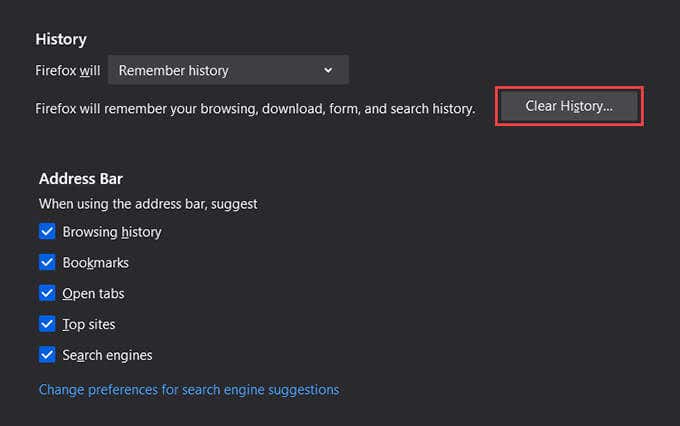Click the history description sentence text
Screen dimensions: 680x426
click(254, 108)
